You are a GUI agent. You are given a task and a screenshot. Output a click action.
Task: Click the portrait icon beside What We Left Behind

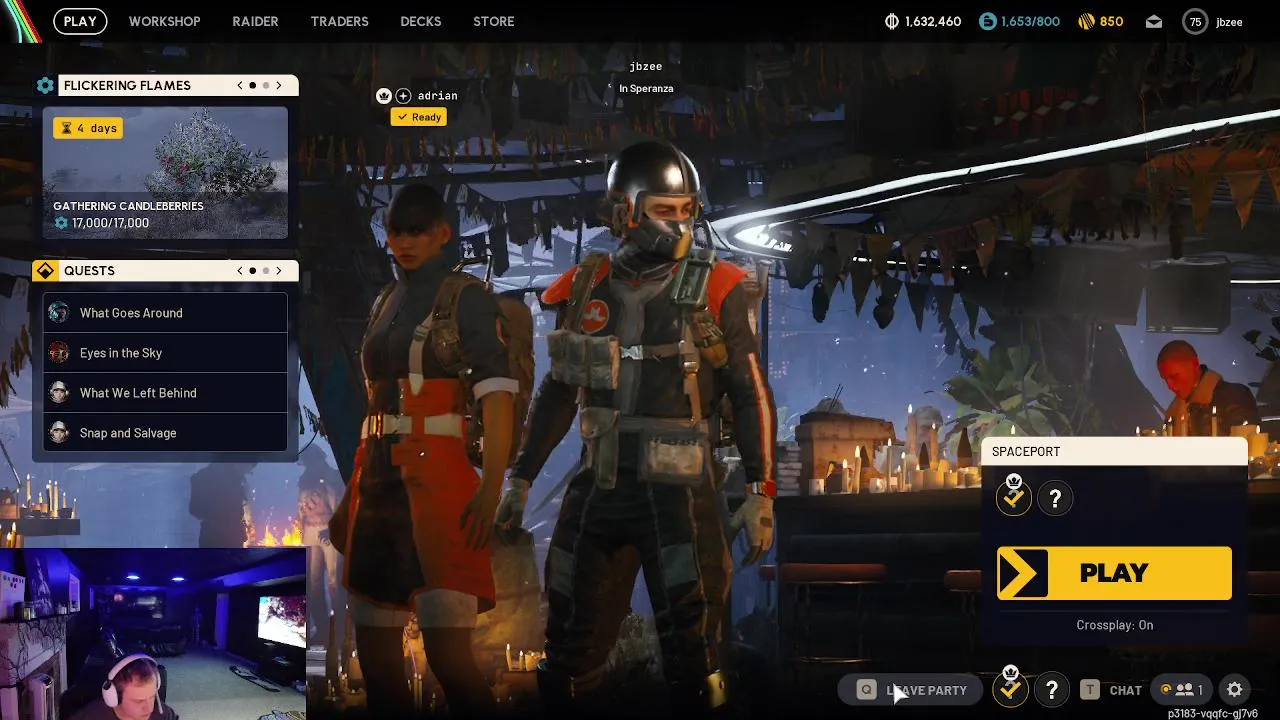point(59,392)
